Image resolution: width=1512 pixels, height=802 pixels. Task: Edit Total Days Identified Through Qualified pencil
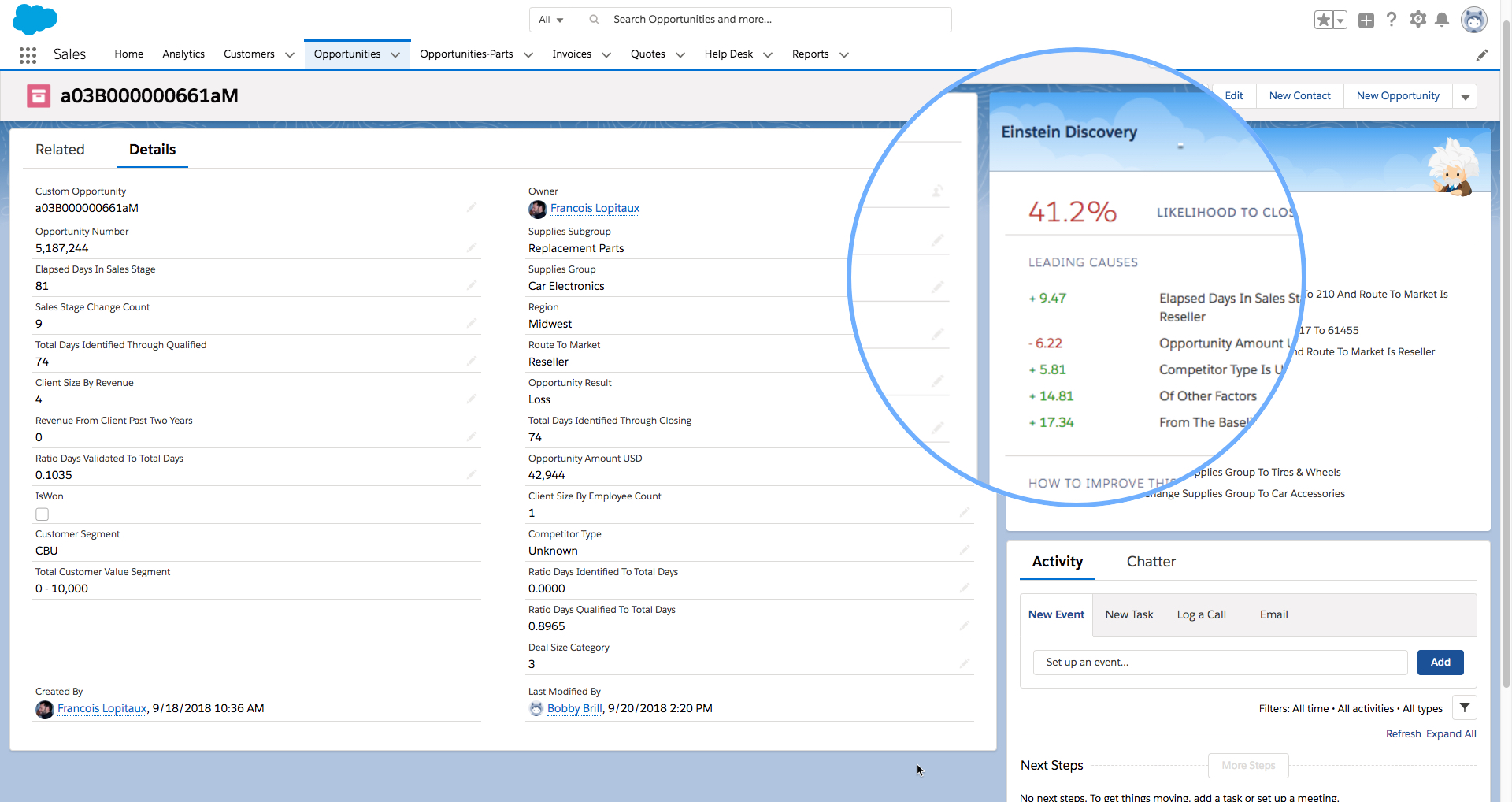471,361
